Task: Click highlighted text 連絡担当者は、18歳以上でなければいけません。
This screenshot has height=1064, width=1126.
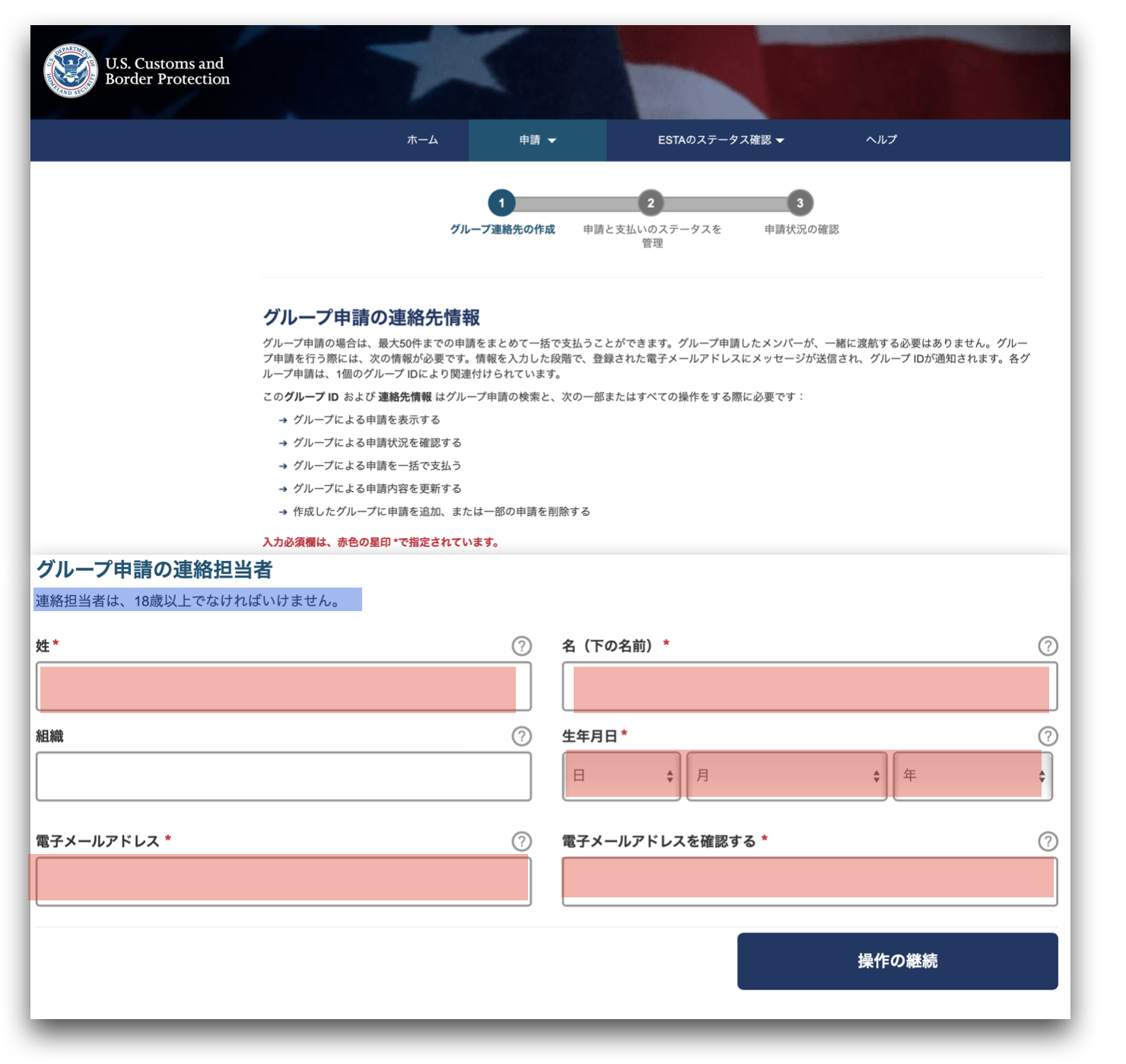Action: (x=189, y=600)
